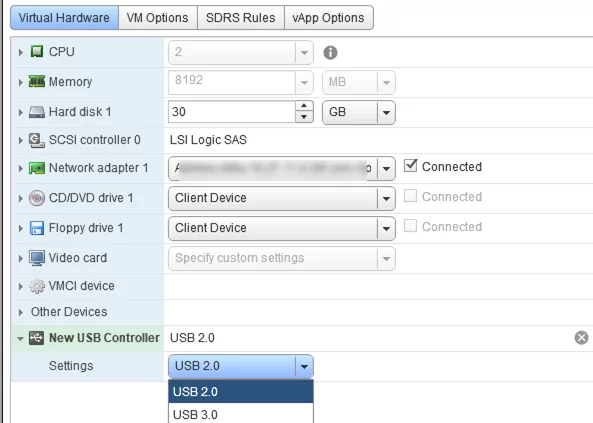Screen dimensions: 593x423
Task: Click the Hard disk size field
Action: click(x=232, y=112)
